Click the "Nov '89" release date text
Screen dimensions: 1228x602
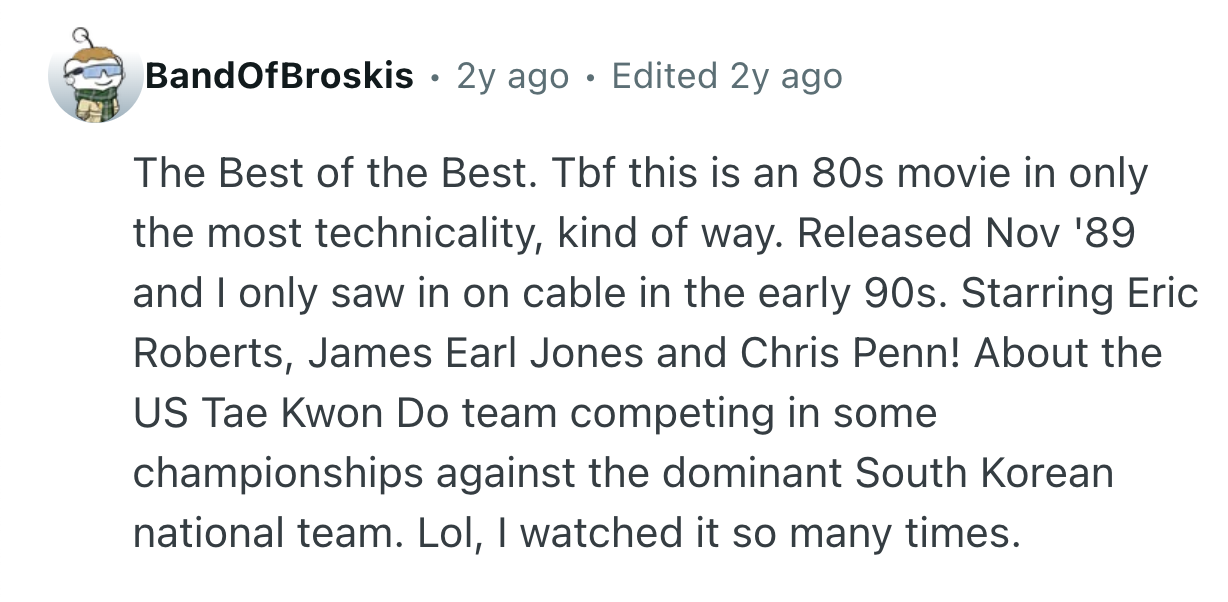pos(1062,236)
